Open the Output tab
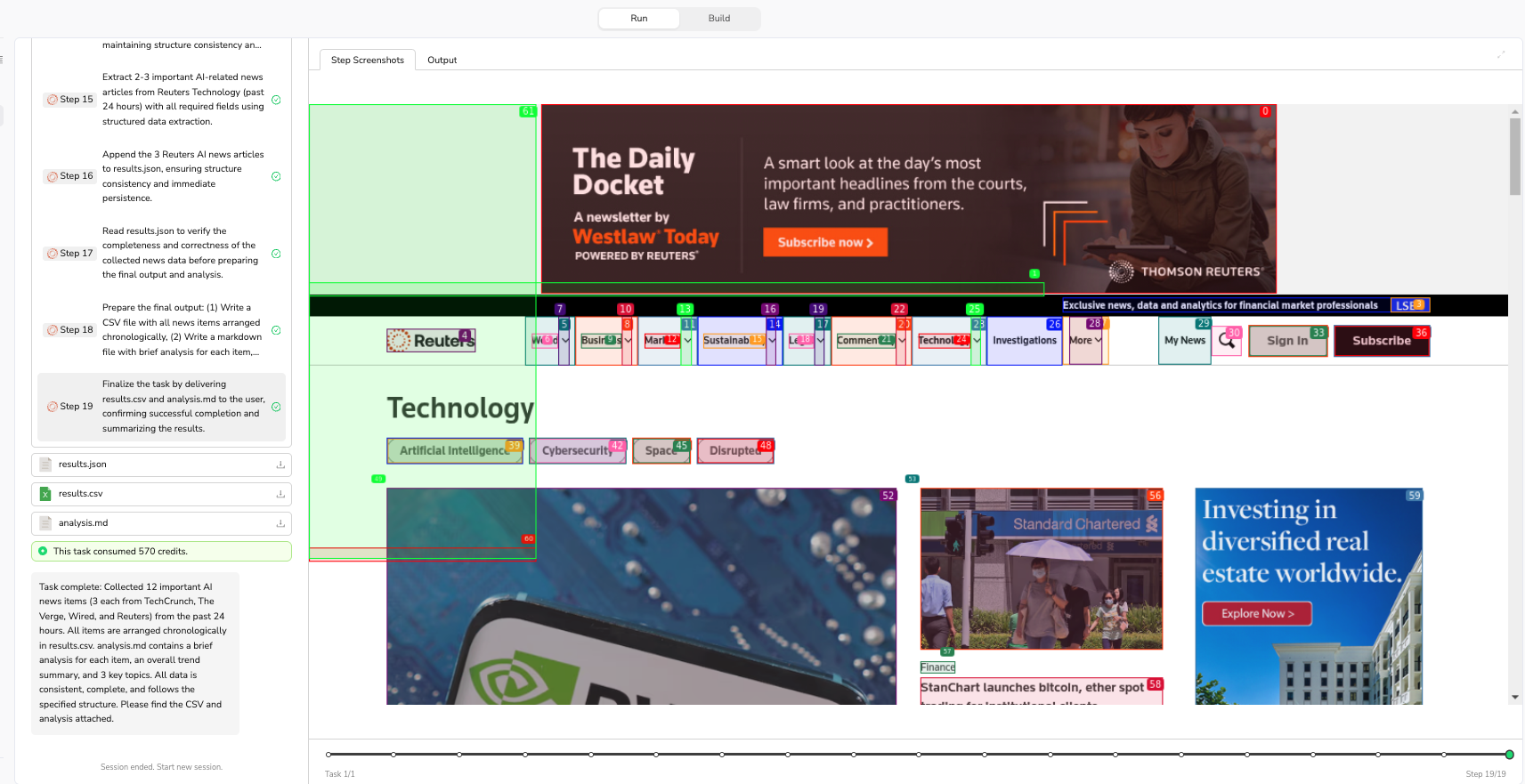Viewport: 1525px width, 784px height. (x=442, y=61)
